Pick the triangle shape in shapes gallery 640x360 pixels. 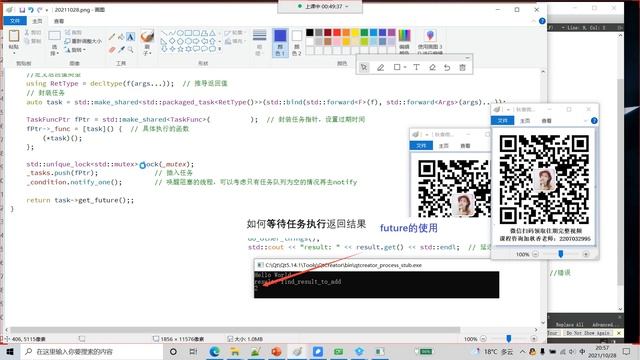coord(212,33)
